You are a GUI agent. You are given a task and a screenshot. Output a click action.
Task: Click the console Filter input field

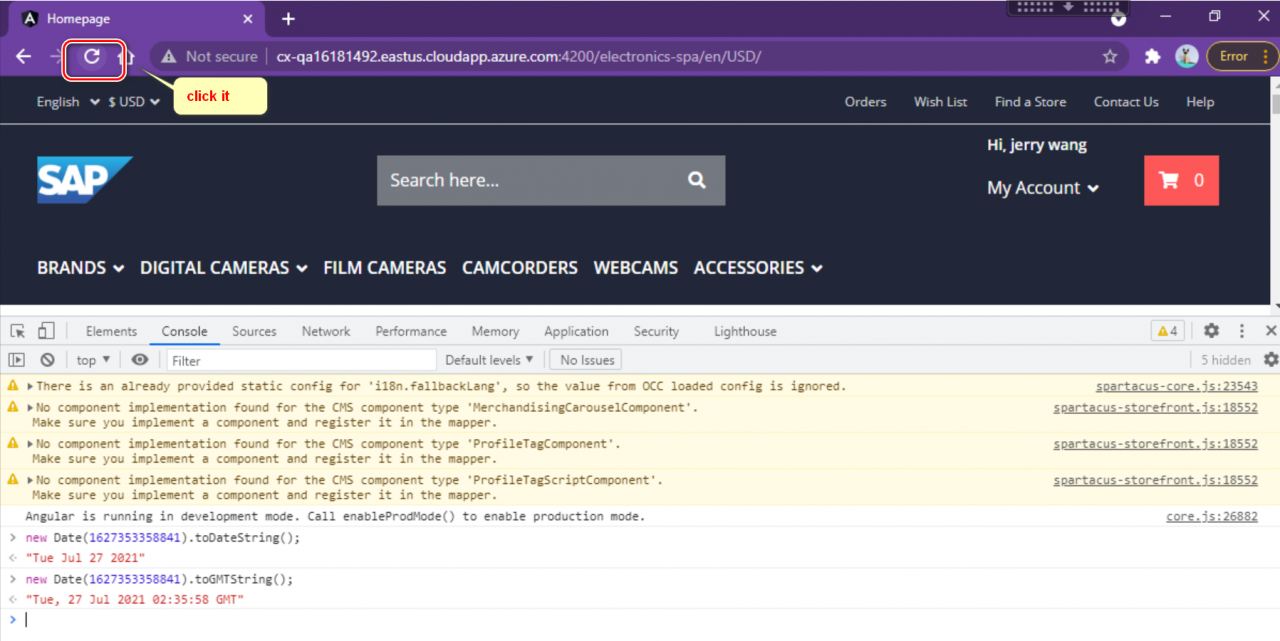coord(301,360)
